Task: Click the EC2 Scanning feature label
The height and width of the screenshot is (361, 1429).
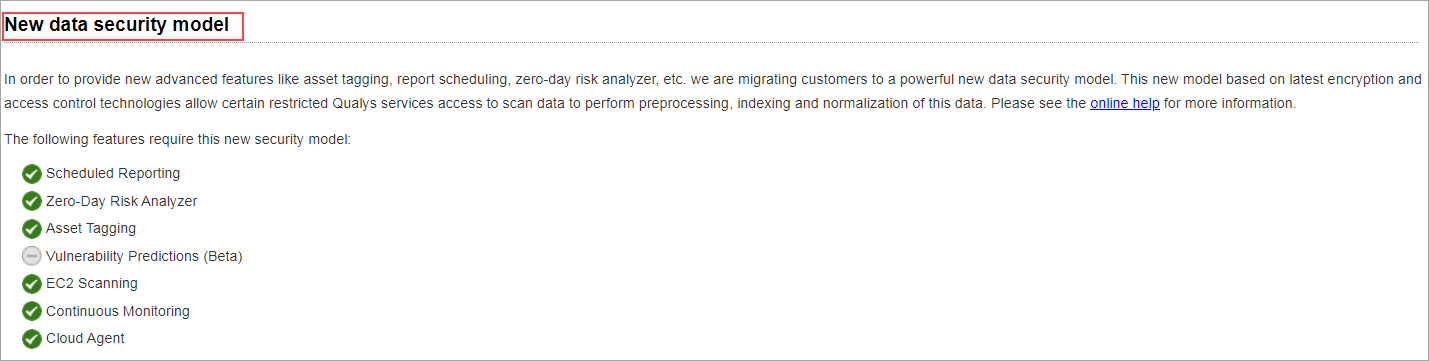Action: [92, 283]
